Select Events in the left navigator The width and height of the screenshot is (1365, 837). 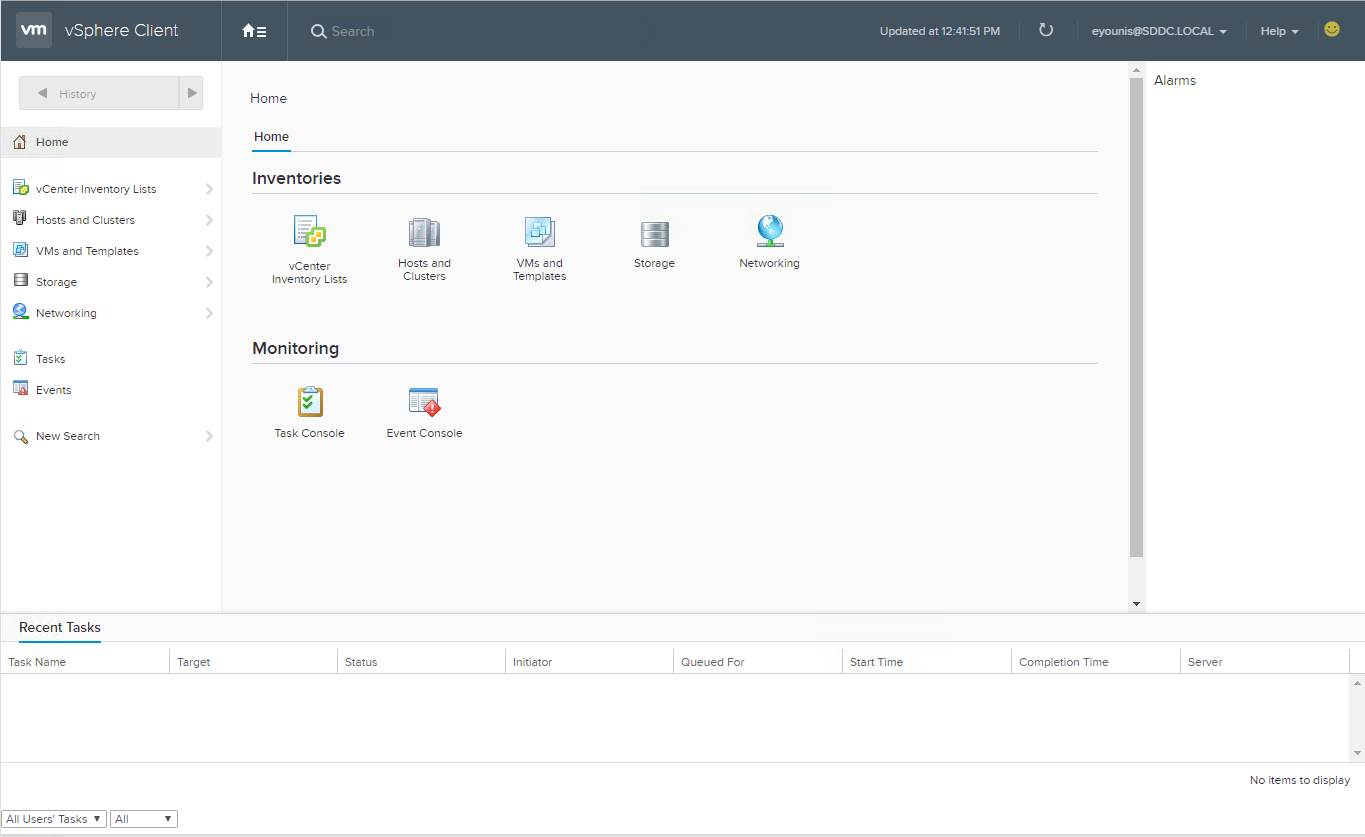coord(53,390)
